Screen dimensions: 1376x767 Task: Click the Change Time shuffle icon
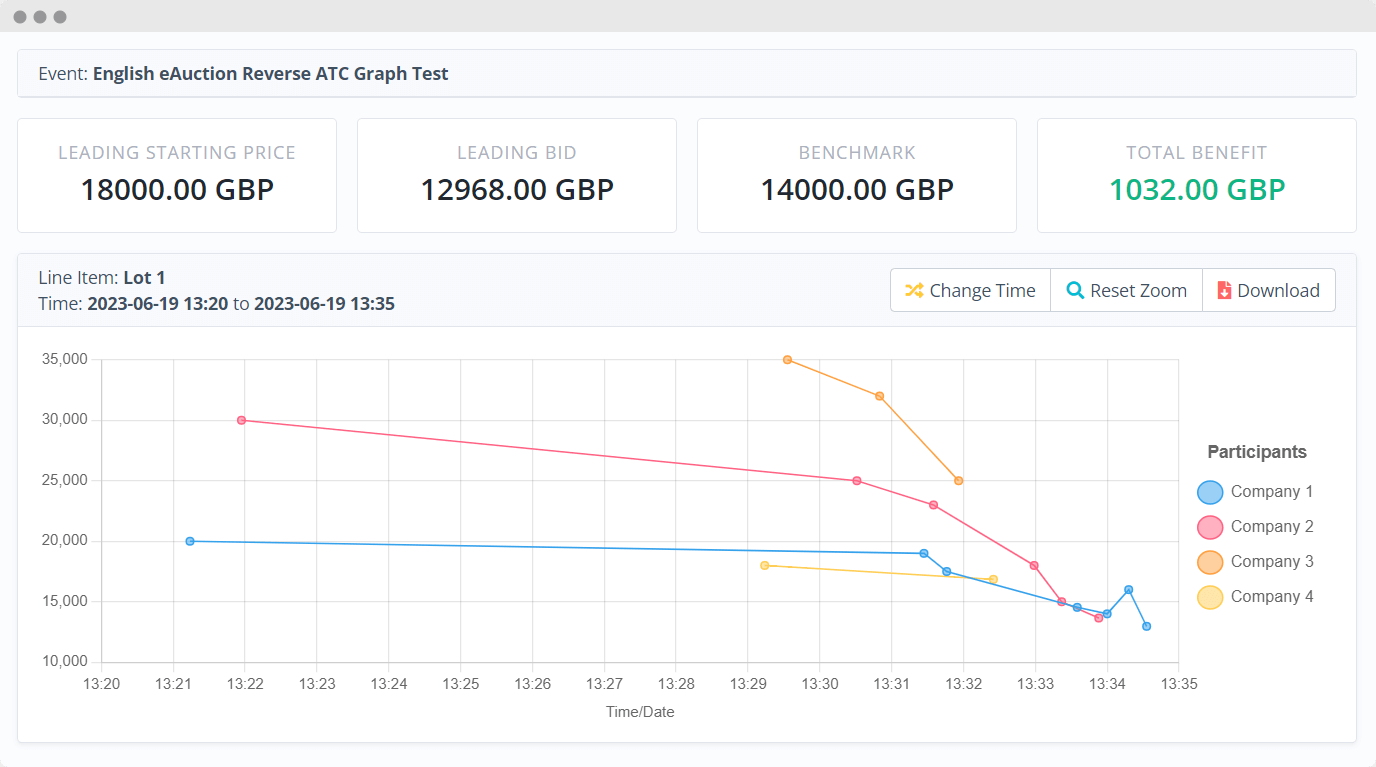[914, 291]
